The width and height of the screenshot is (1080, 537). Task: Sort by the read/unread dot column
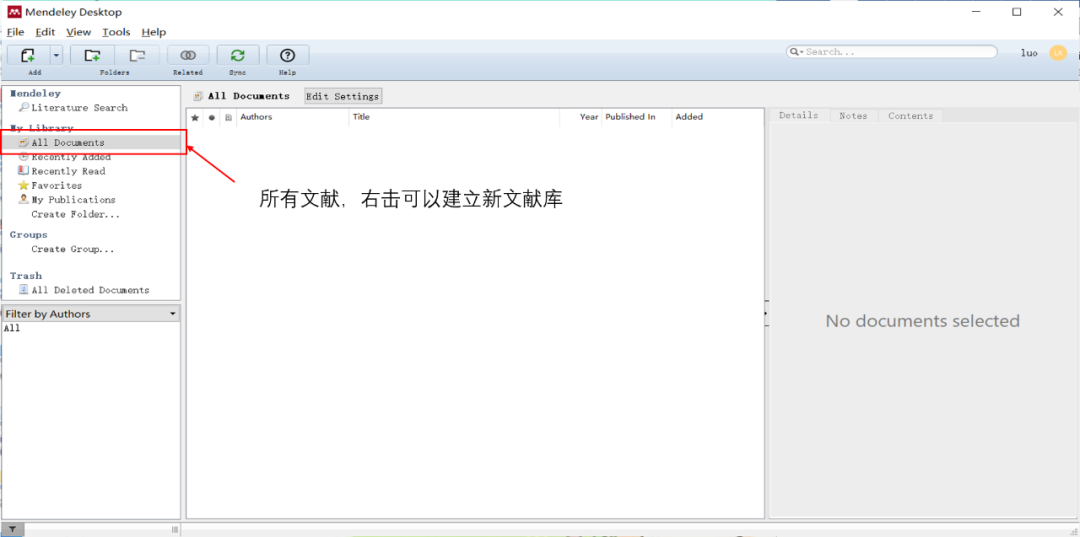pos(211,117)
